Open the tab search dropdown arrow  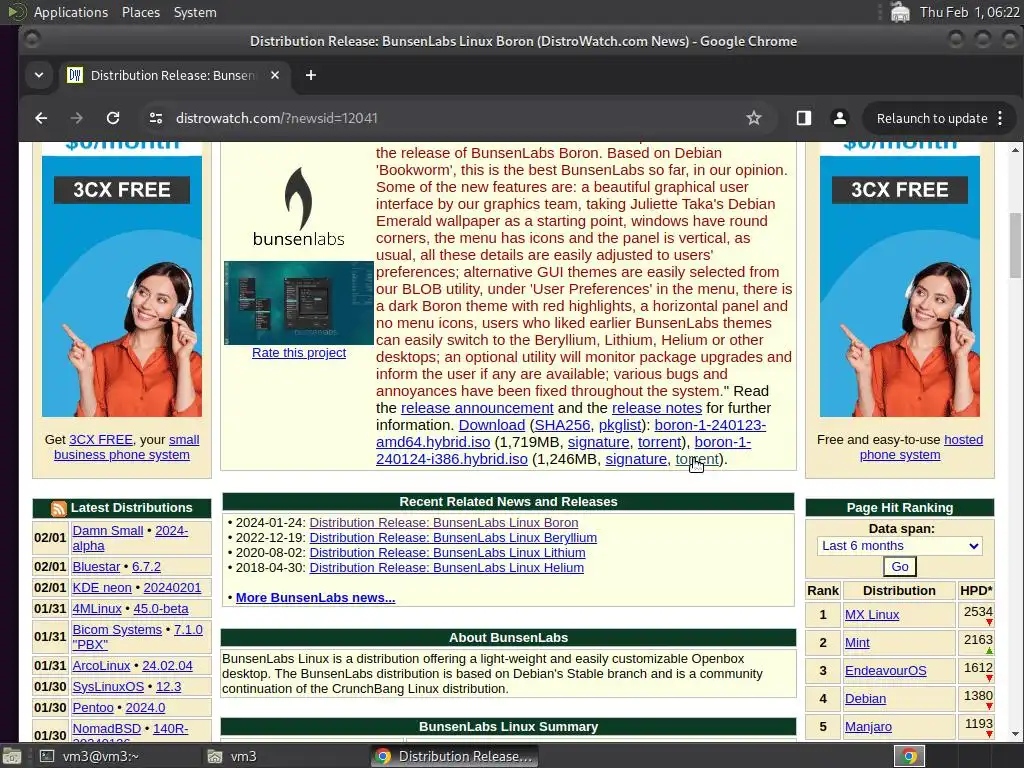pyautogui.click(x=39, y=75)
